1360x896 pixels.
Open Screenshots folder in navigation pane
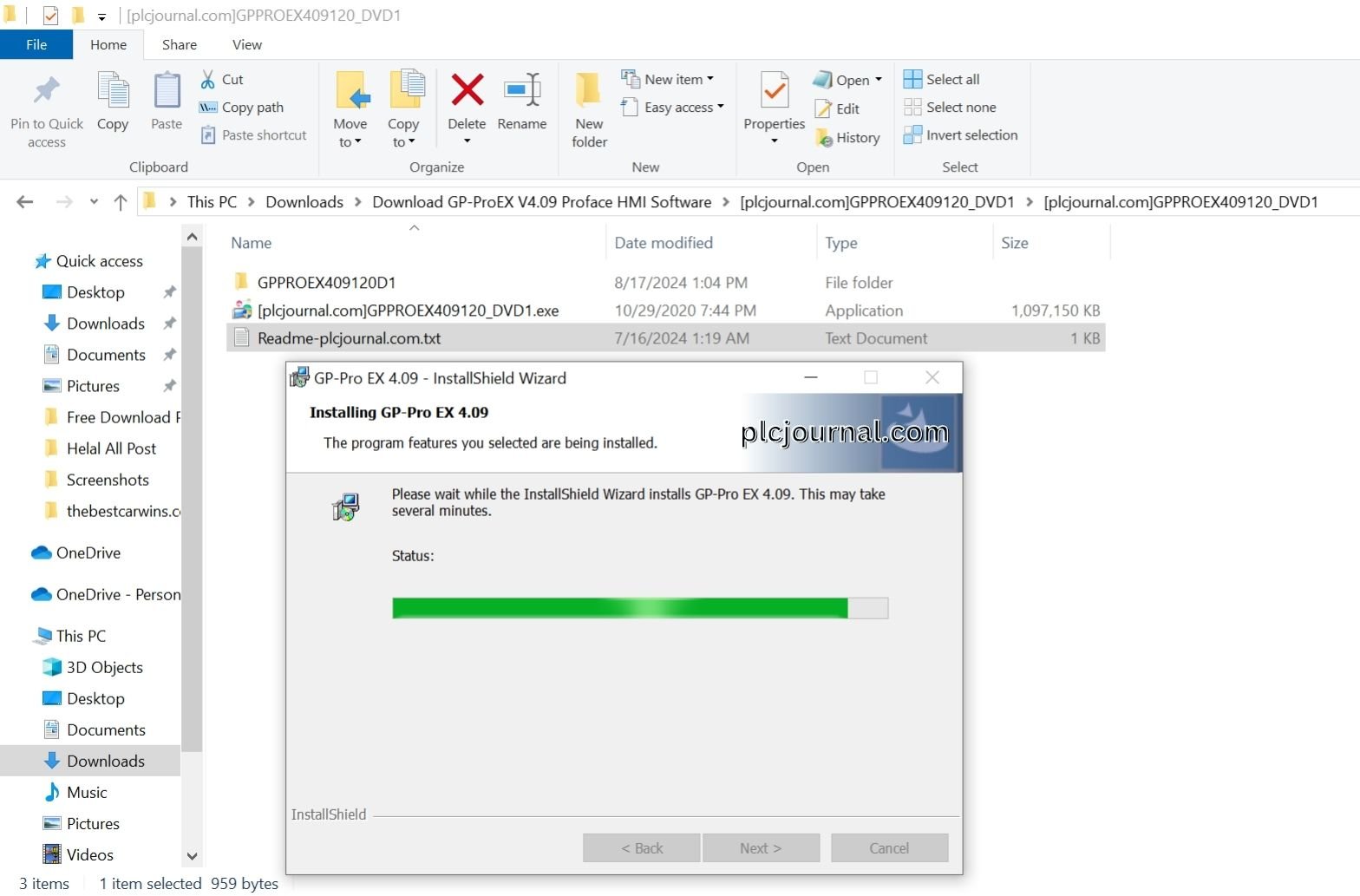click(x=97, y=481)
